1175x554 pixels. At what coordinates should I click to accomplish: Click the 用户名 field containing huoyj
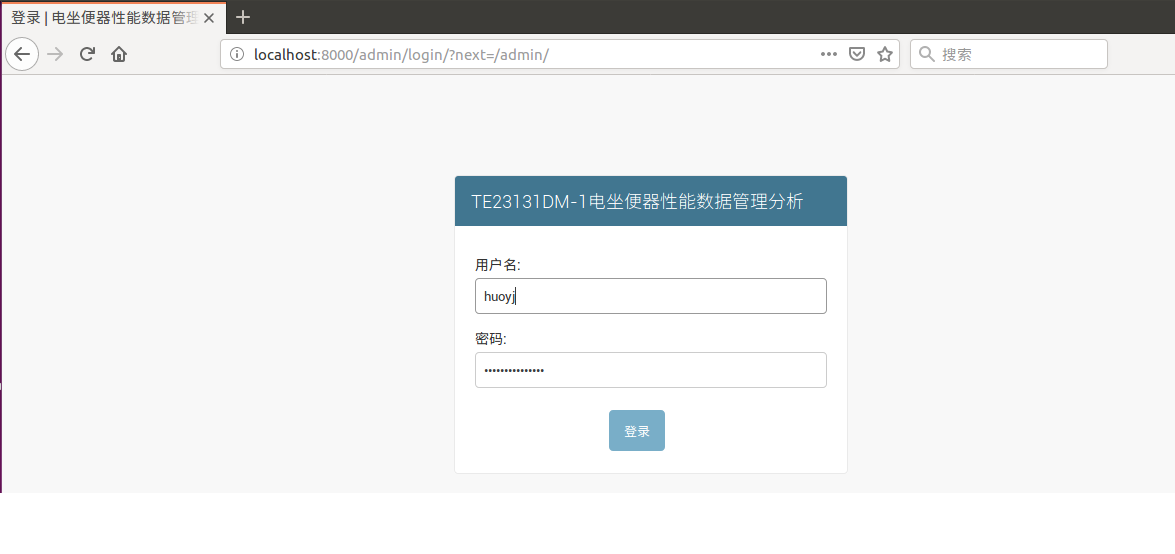(650, 296)
